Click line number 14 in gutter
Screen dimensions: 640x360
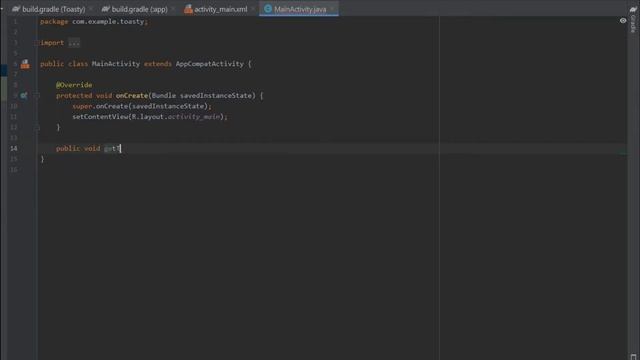point(13,149)
